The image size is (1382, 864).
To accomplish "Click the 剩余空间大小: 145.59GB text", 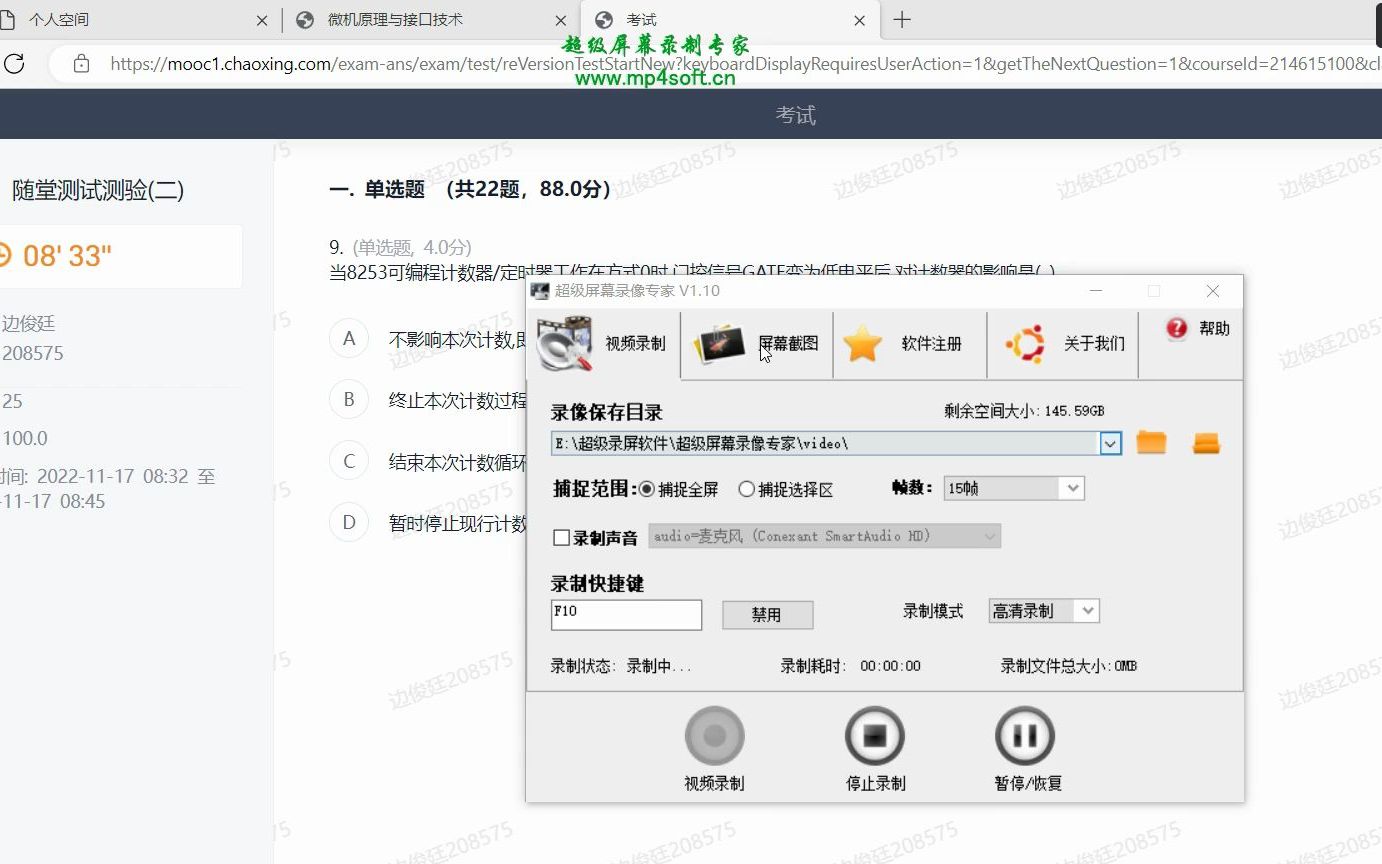I will click(x=1024, y=411).
